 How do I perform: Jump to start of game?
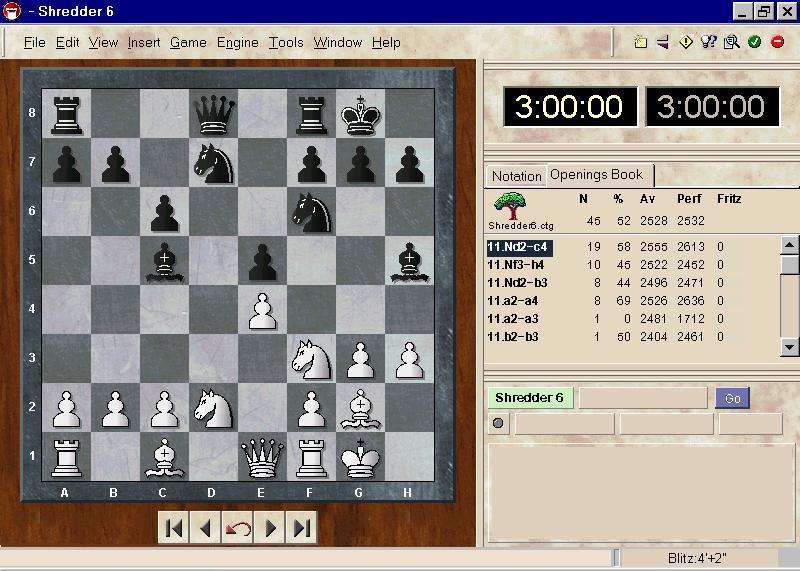pyautogui.click(x=174, y=528)
